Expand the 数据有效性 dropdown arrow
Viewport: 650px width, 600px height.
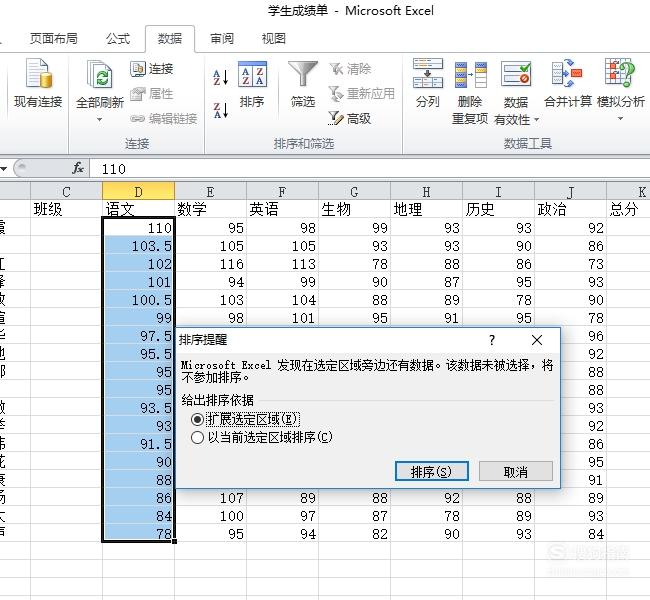pyautogui.click(x=536, y=120)
